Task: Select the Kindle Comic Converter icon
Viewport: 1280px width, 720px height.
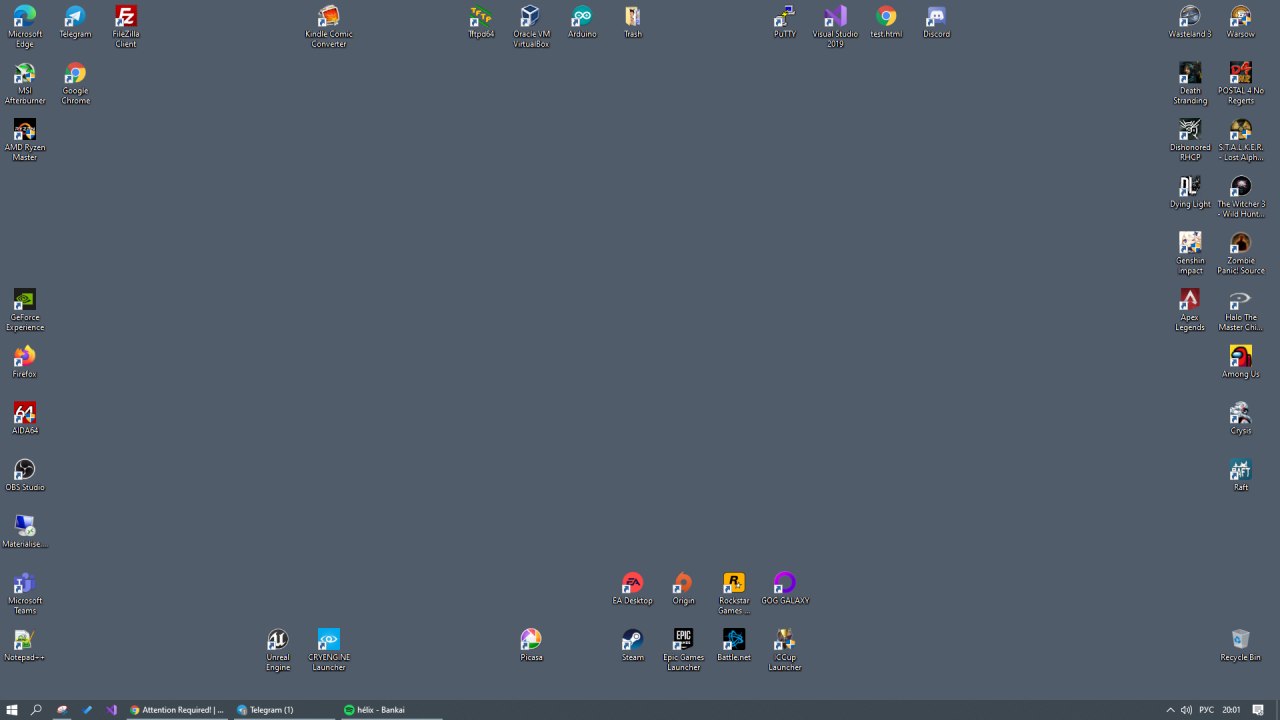Action: (x=329, y=25)
